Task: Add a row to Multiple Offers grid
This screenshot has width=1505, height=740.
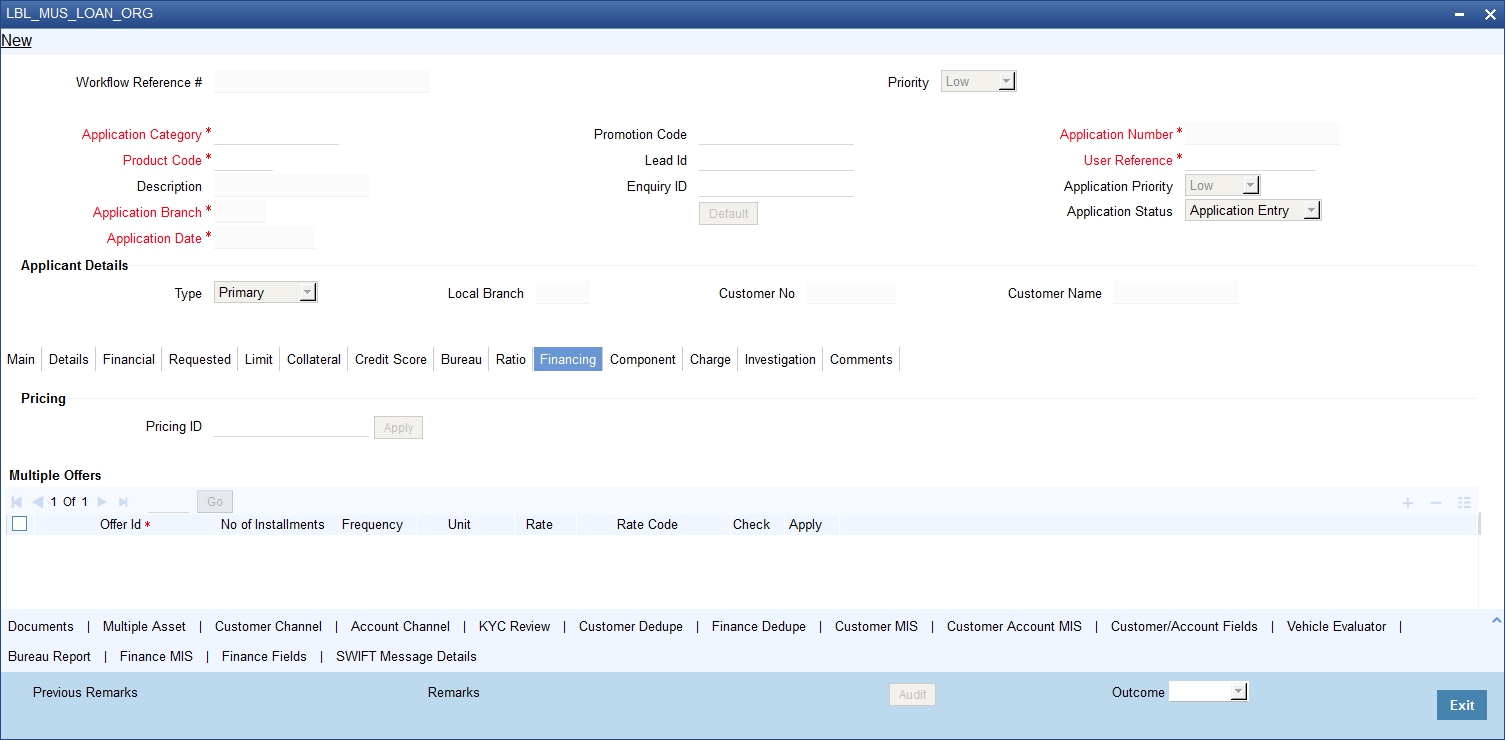Action: tap(1408, 502)
